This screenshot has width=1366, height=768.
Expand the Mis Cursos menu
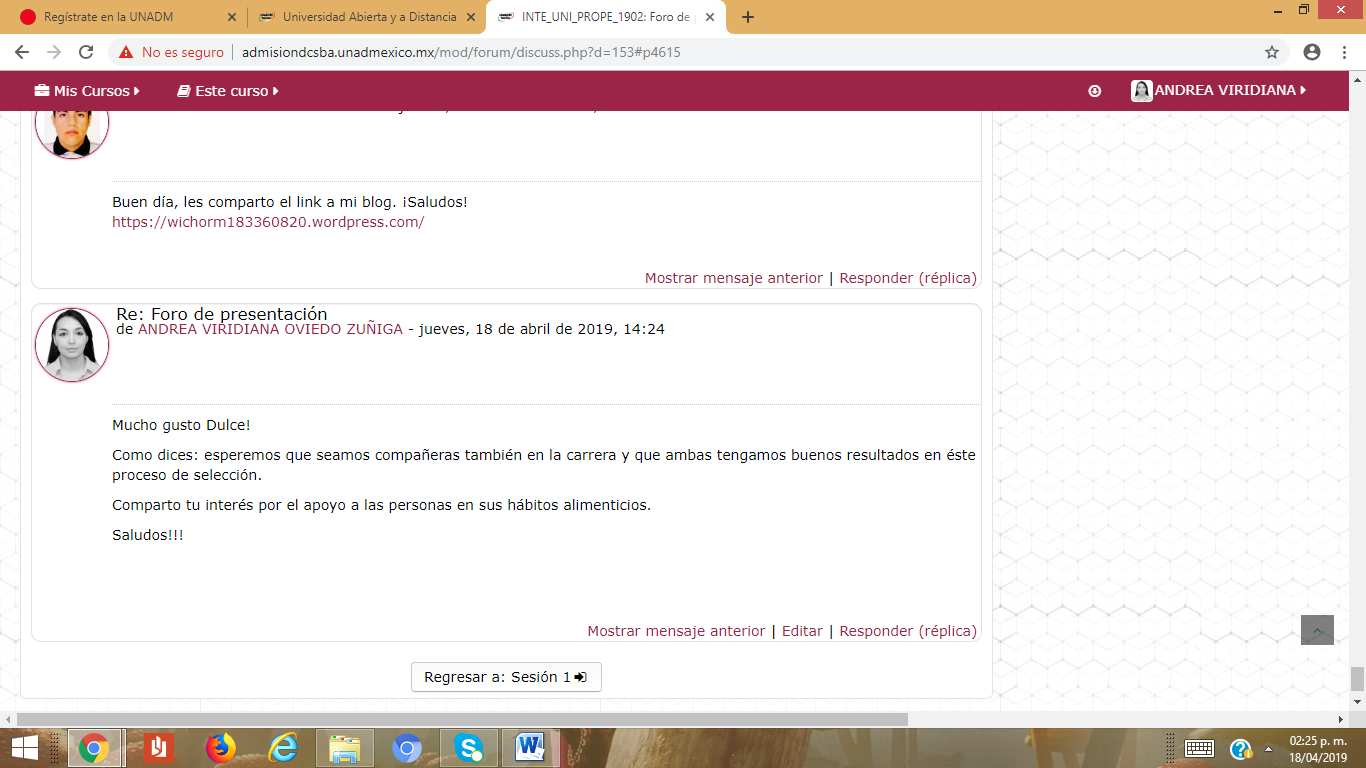pos(87,91)
